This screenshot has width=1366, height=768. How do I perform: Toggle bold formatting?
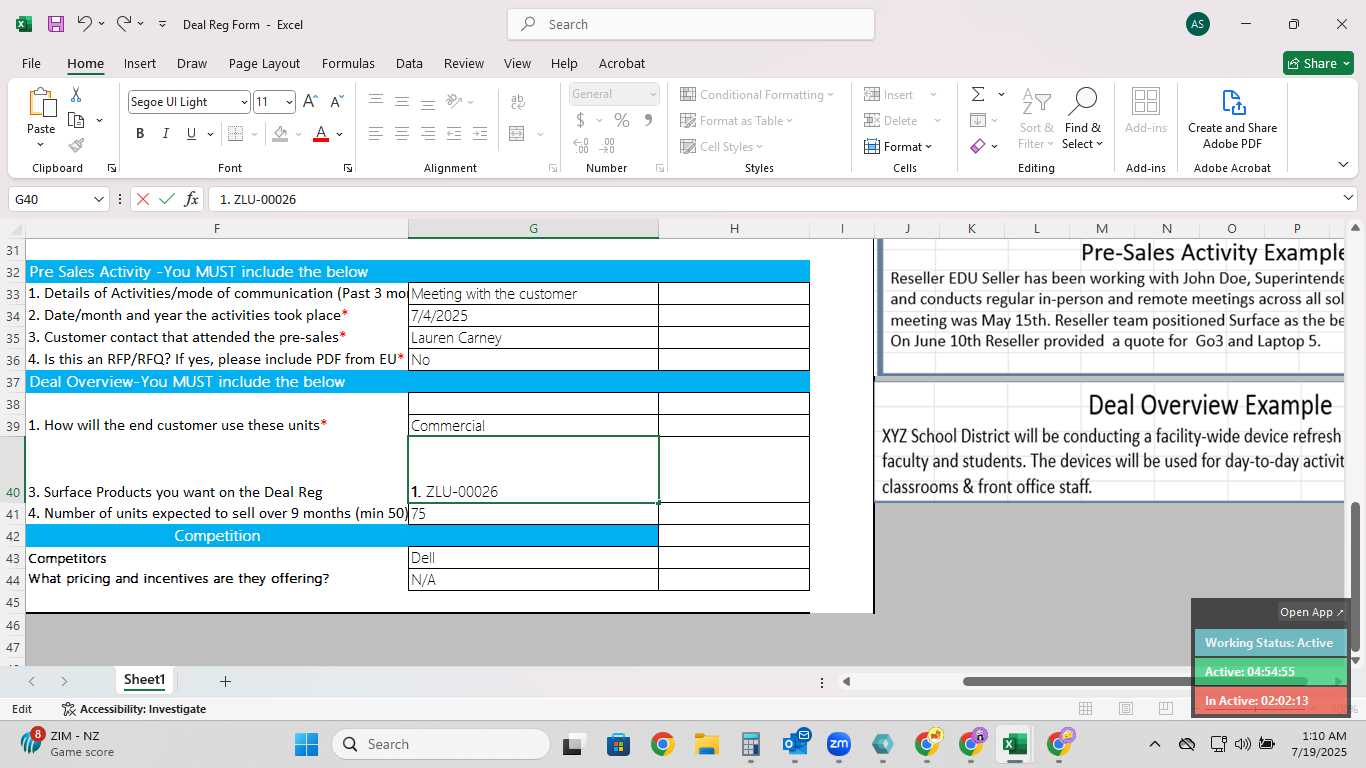click(x=140, y=134)
